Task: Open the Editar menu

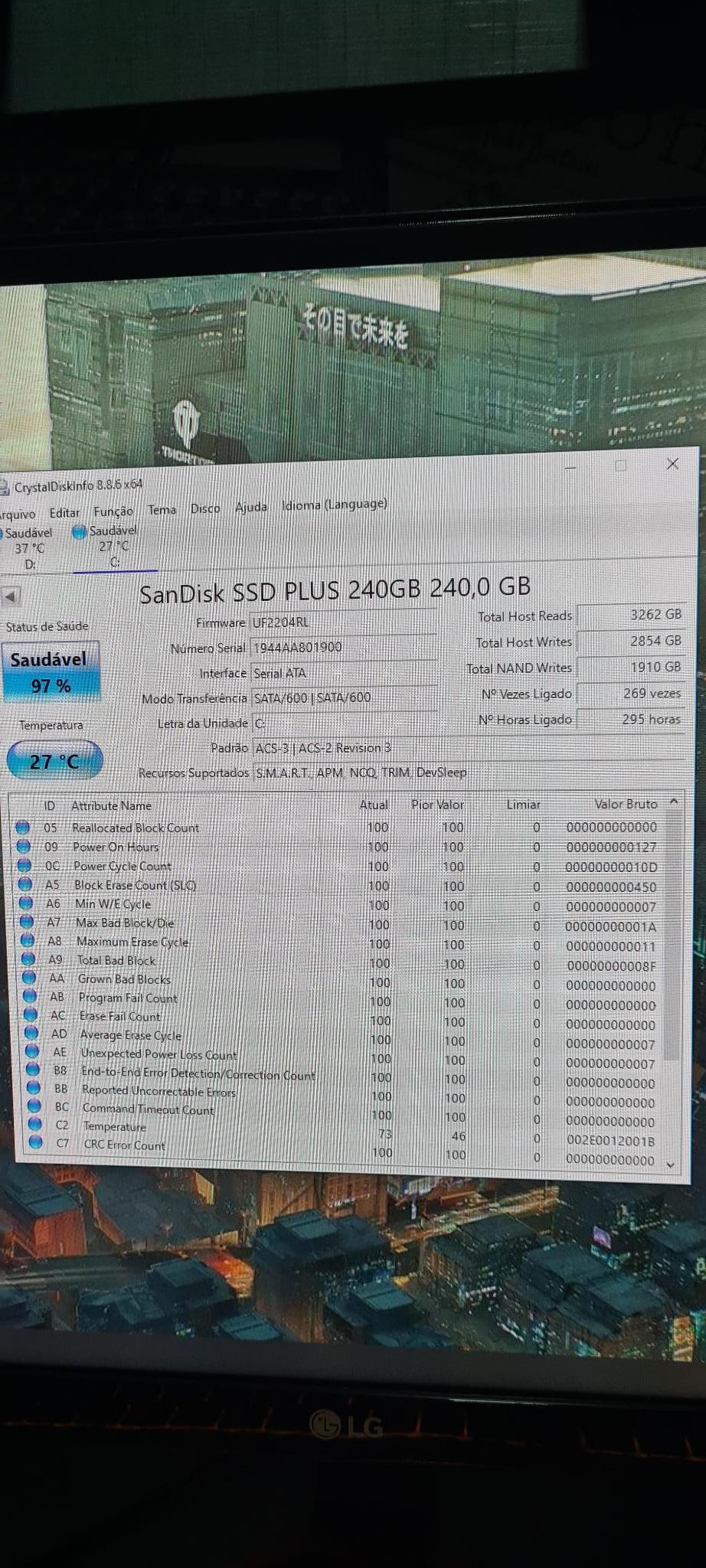Action: 64,513
